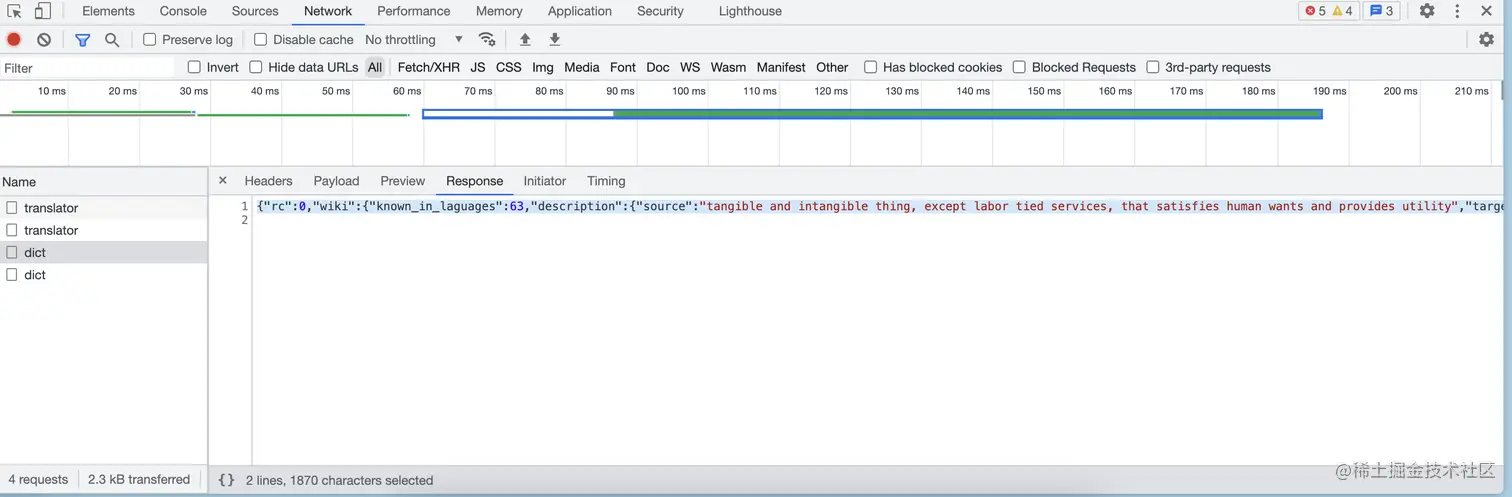The image size is (1512, 497).
Task: Show the Initiator tab
Action: (x=545, y=181)
